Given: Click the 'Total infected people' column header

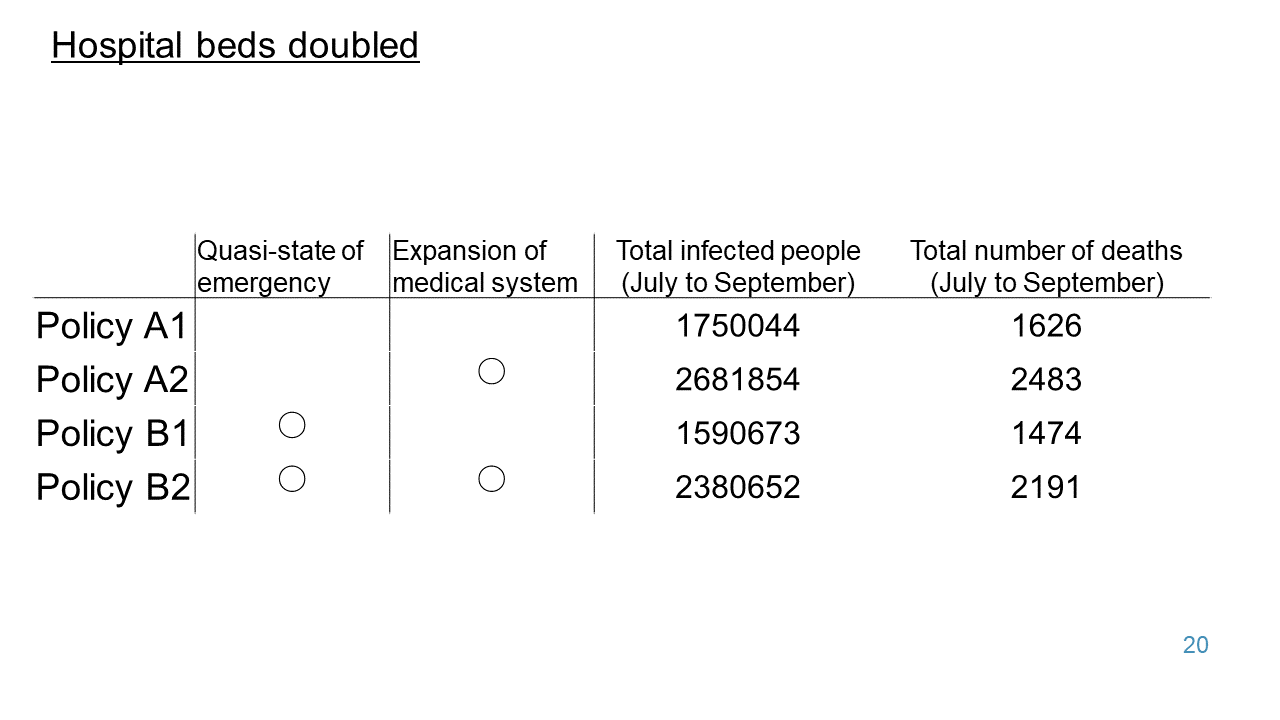Looking at the screenshot, I should tap(738, 266).
